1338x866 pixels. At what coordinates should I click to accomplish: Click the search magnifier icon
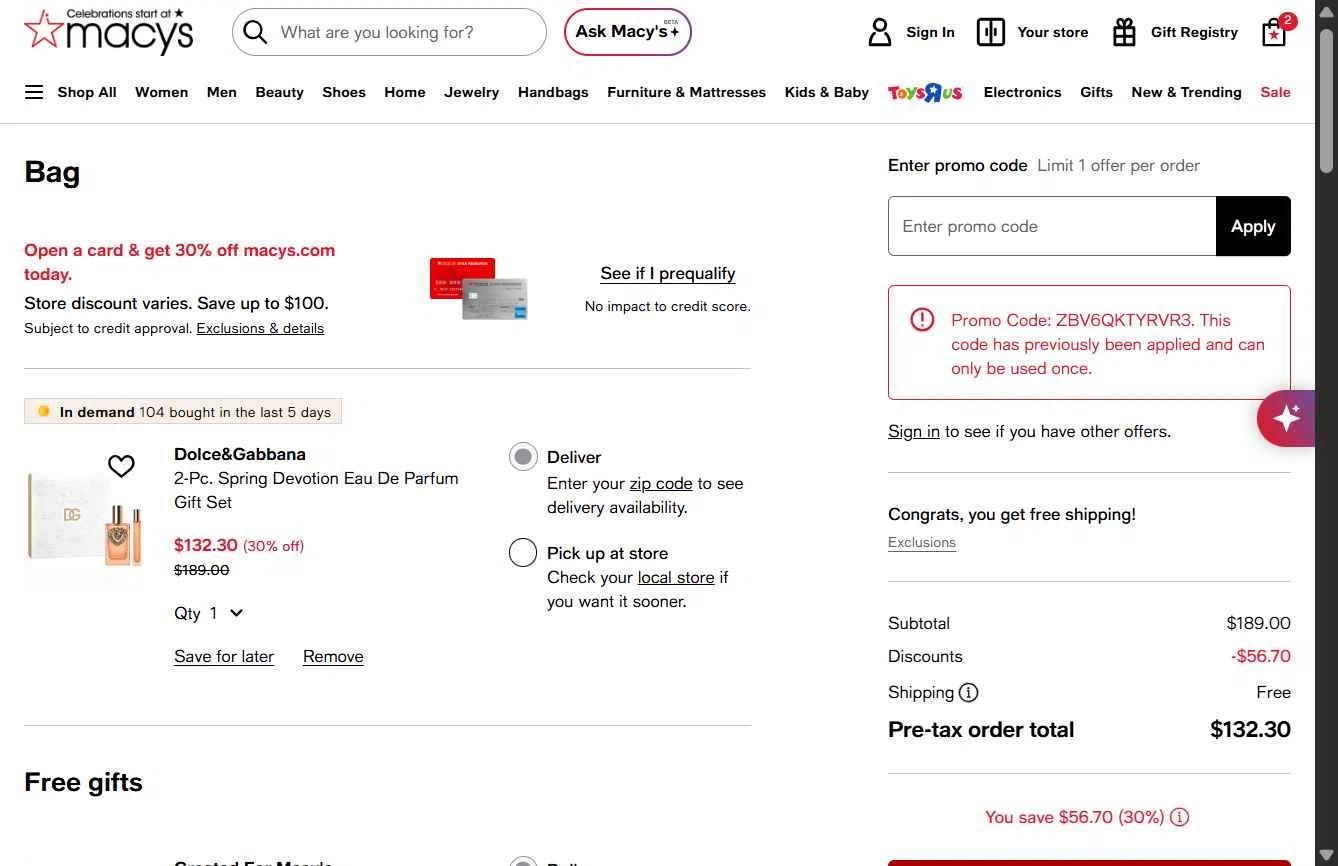click(255, 33)
